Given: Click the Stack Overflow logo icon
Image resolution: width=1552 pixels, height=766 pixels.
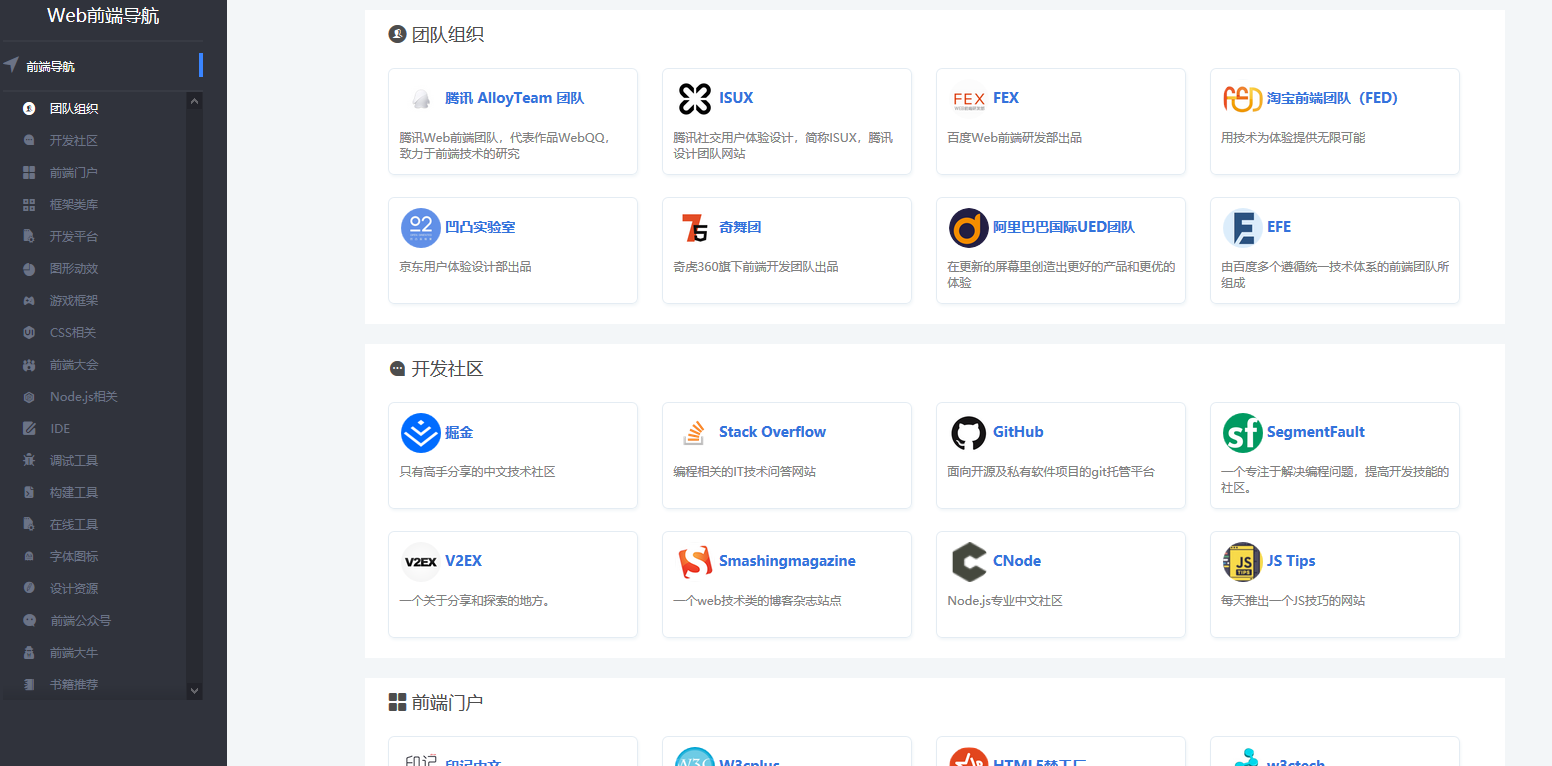Looking at the screenshot, I should tap(695, 433).
